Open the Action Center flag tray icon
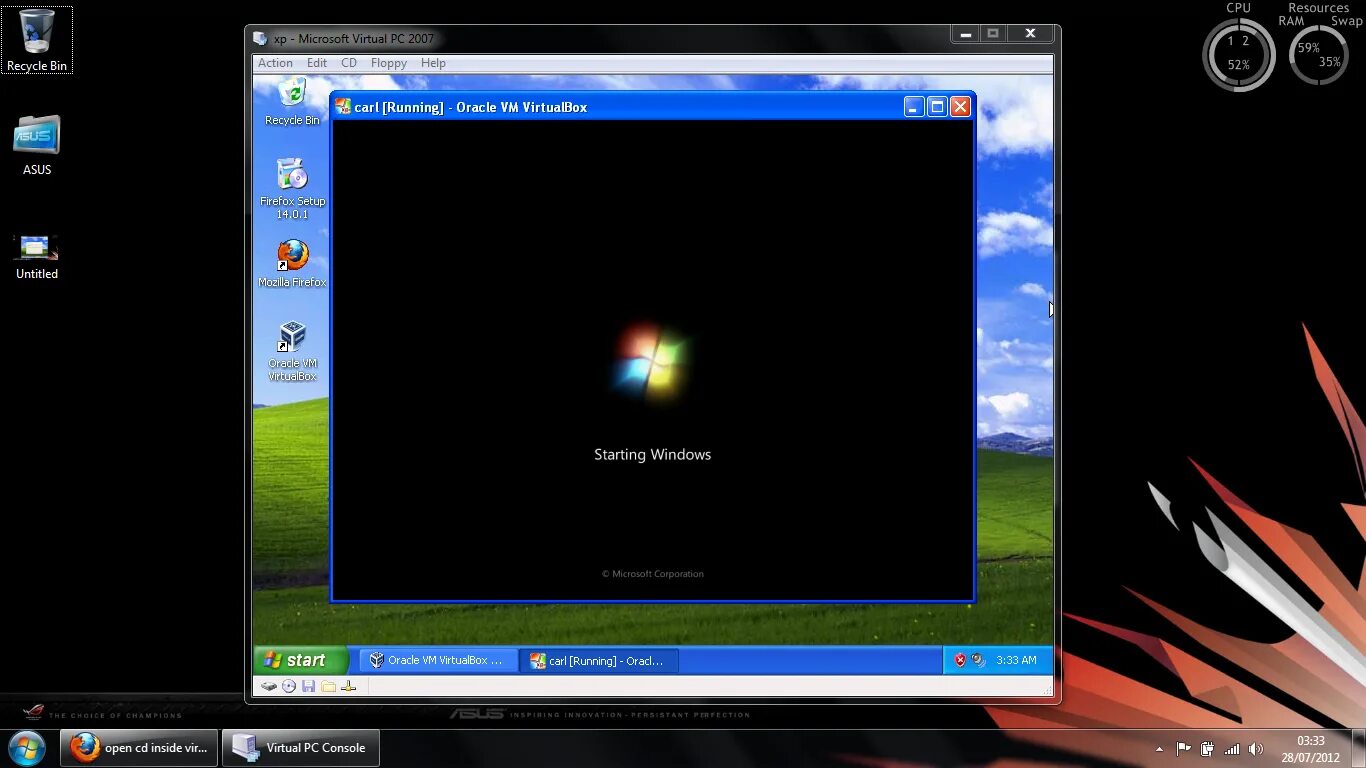Screen dimensions: 1366x768 click(1183, 748)
